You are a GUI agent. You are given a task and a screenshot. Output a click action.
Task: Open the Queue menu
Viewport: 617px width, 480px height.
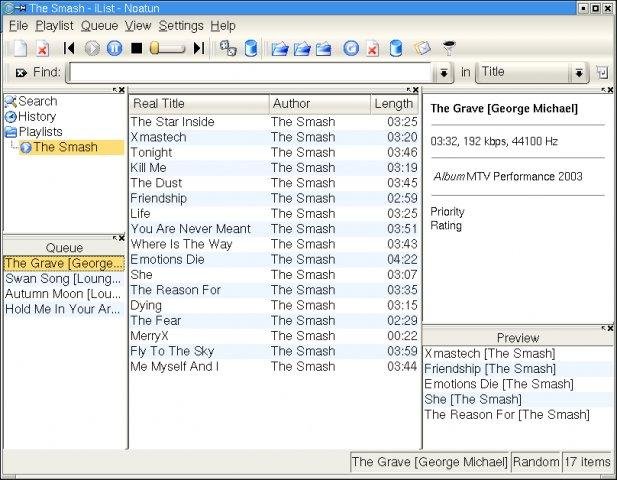(x=100, y=26)
